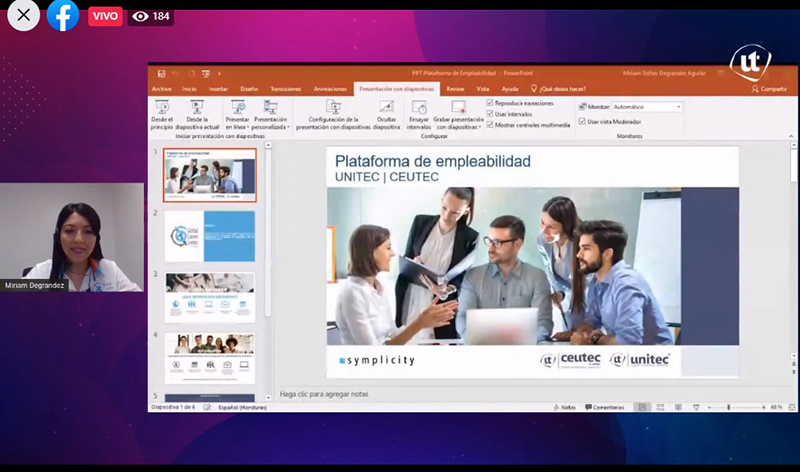Close the Facebook live video overlay

click(23, 15)
